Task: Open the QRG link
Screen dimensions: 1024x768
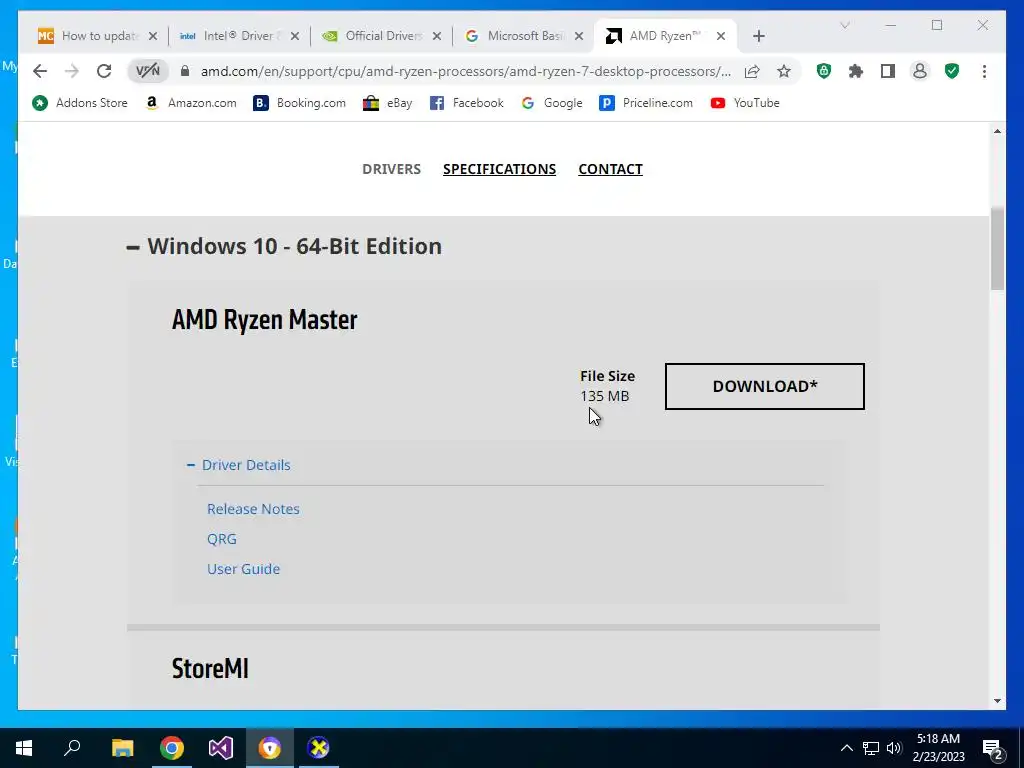Action: pos(222,539)
